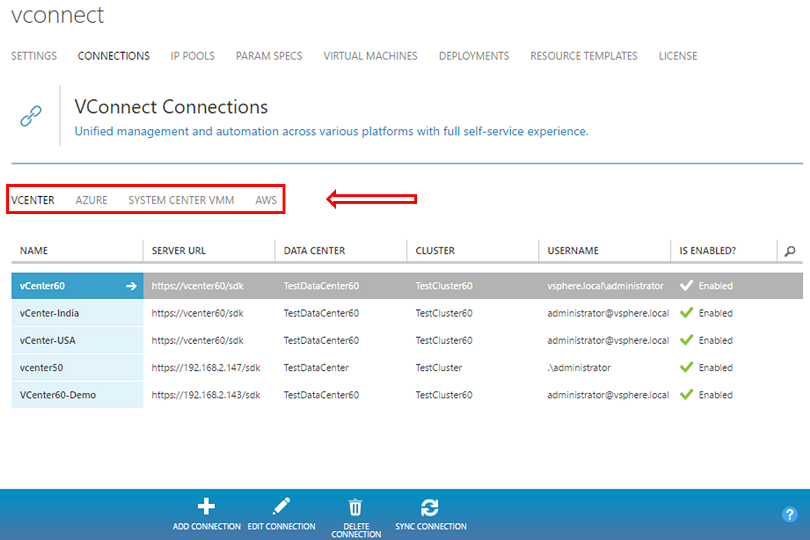Go to the License tab

[678, 56]
